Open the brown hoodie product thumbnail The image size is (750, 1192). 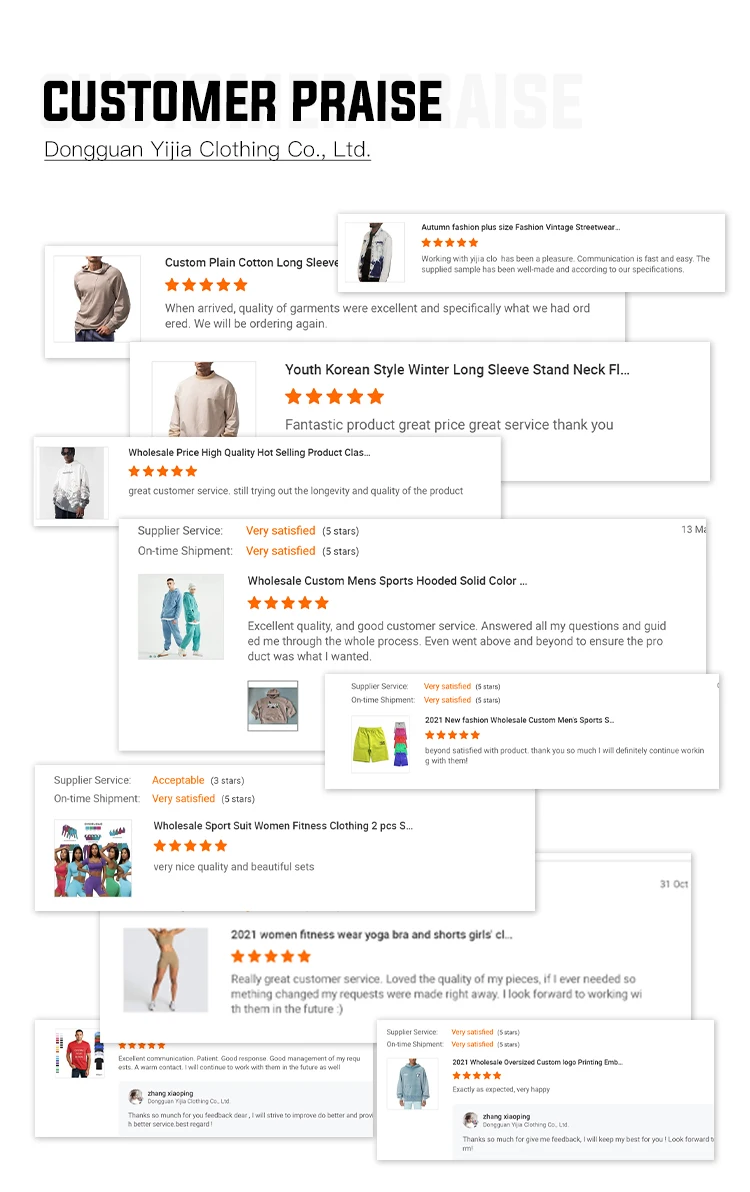pos(97,299)
